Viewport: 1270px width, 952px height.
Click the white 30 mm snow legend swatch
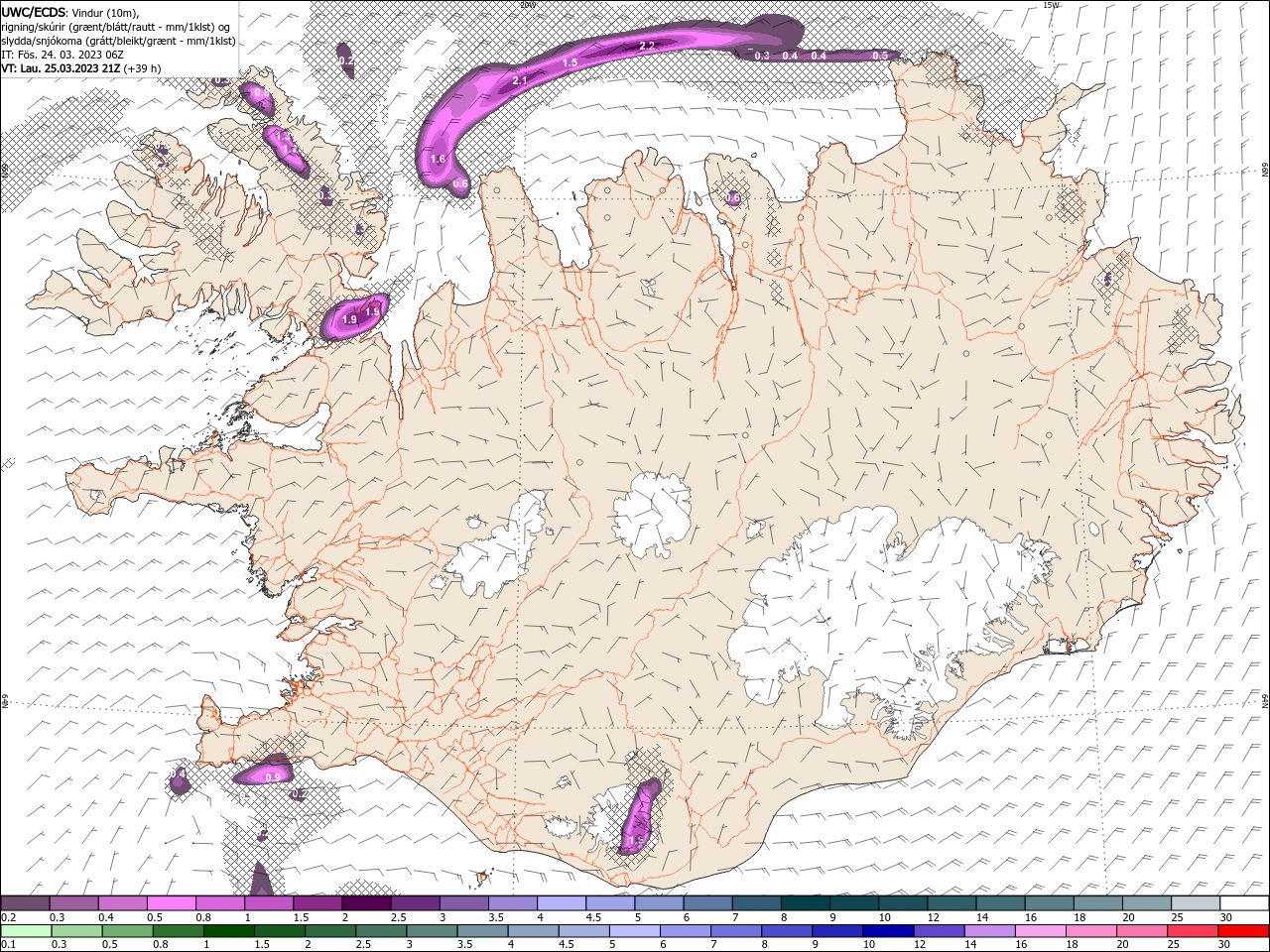(x=1244, y=903)
